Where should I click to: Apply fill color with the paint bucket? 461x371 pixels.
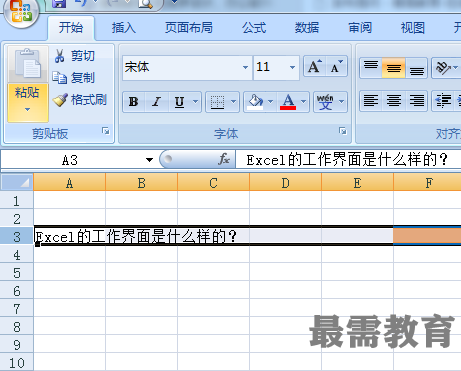tap(255, 102)
